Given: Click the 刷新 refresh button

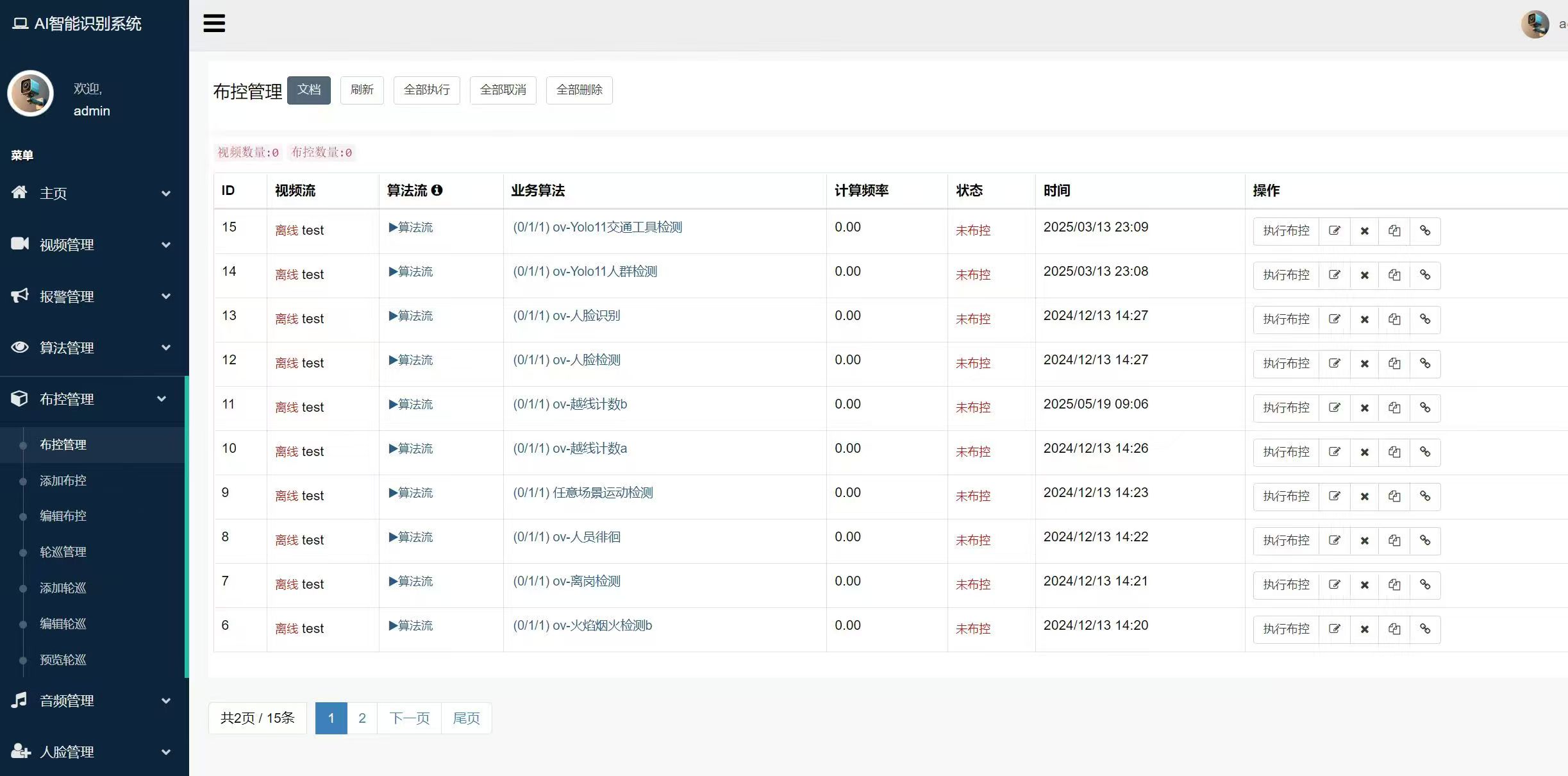Looking at the screenshot, I should pos(362,90).
